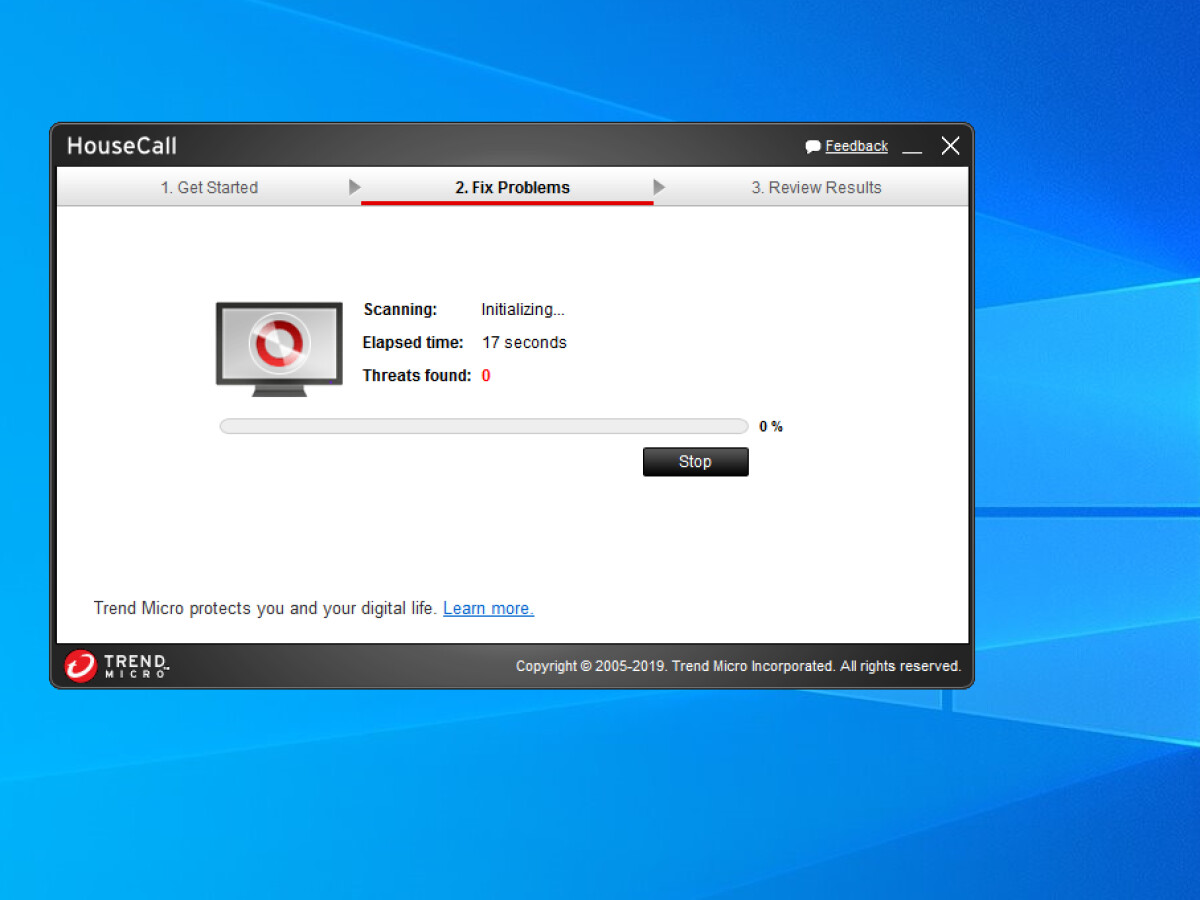
Task: Click the 17 seconds elapsed time value
Action: click(524, 342)
